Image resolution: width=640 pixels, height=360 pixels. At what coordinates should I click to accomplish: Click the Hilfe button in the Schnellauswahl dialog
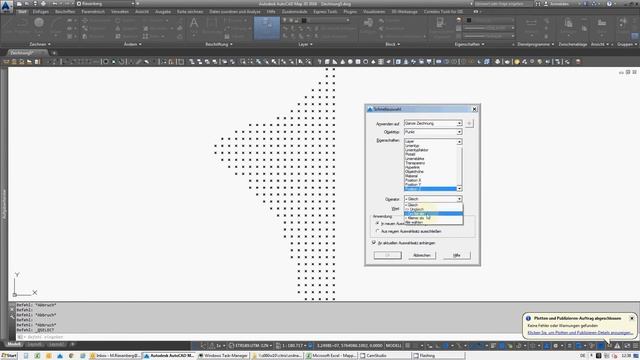click(456, 255)
